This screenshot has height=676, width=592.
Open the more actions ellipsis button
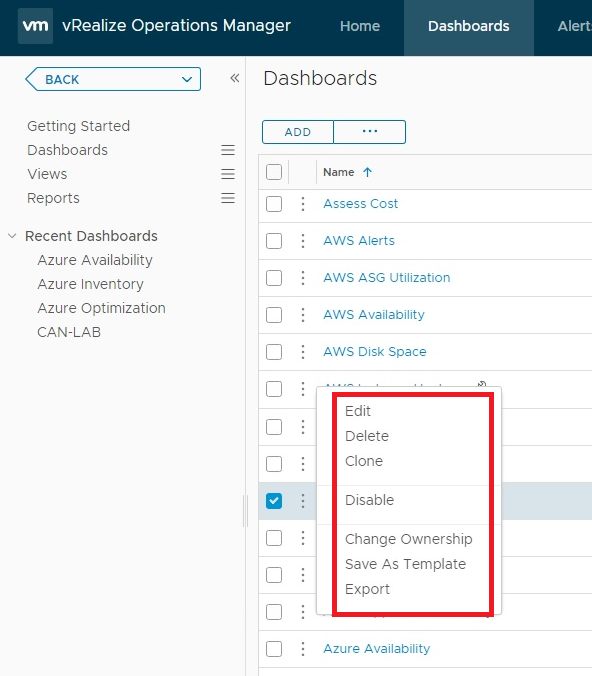click(x=370, y=131)
